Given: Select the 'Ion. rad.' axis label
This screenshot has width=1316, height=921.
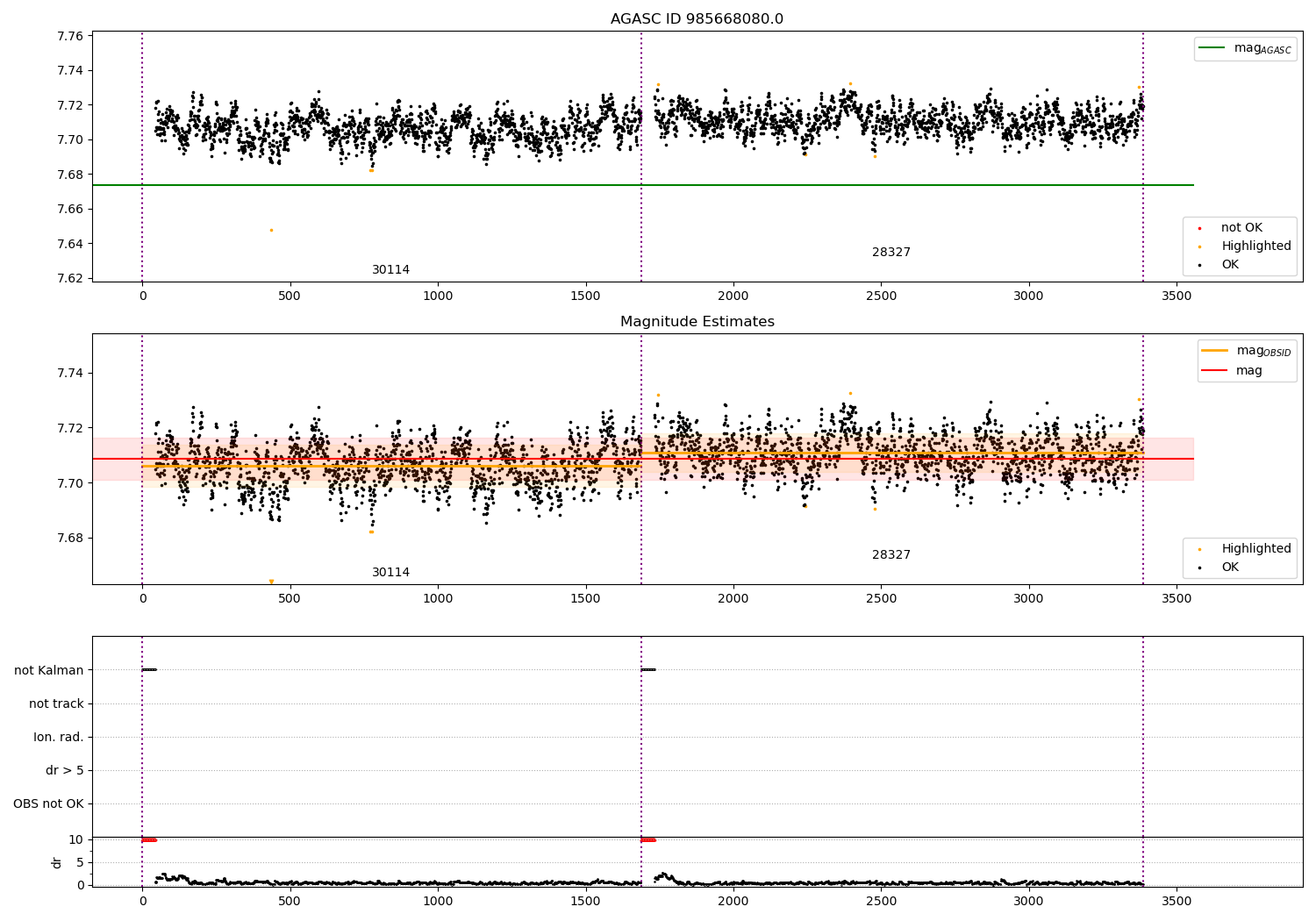Looking at the screenshot, I should tap(59, 738).
